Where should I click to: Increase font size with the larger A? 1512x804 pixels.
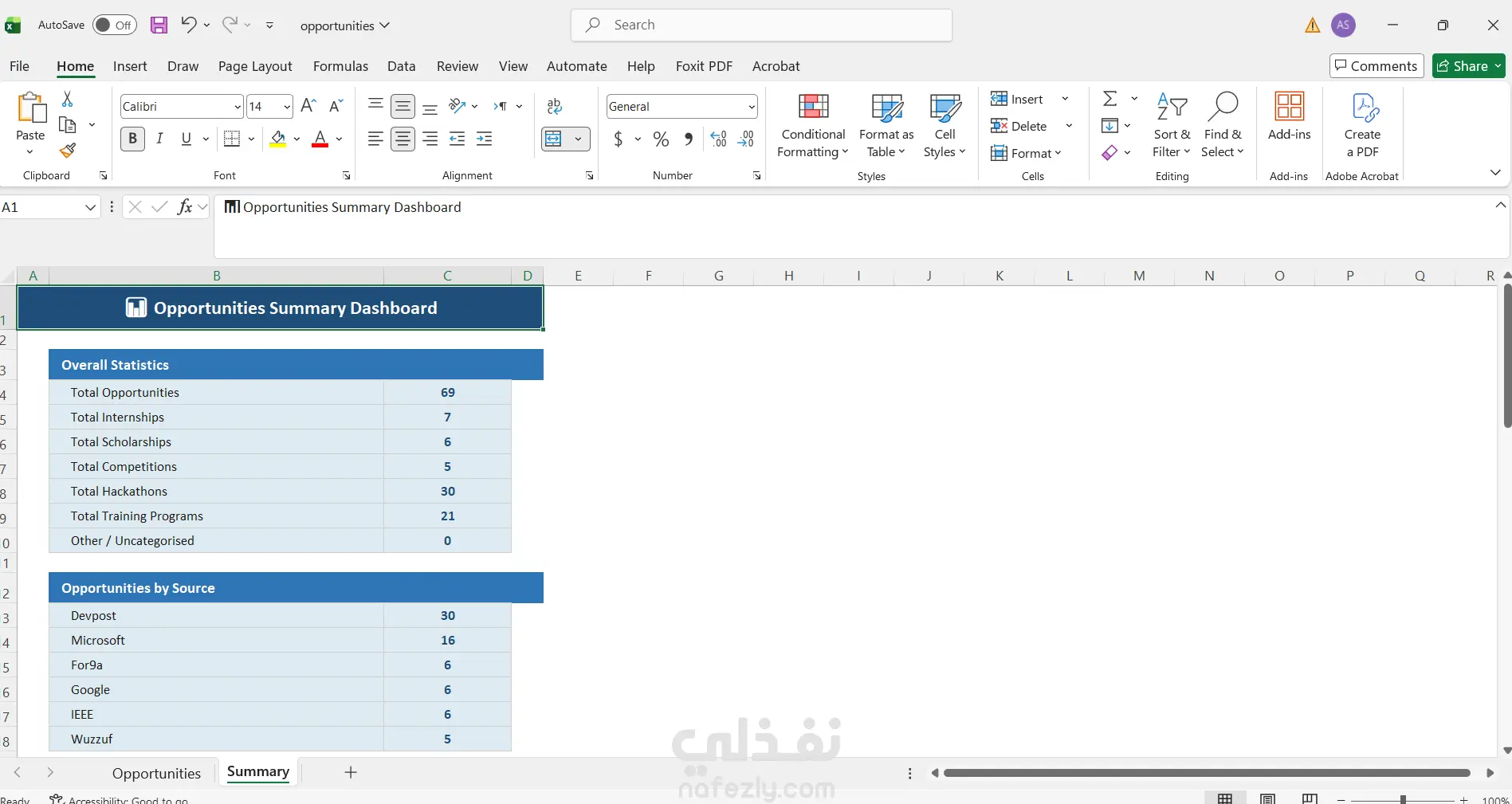(x=308, y=106)
